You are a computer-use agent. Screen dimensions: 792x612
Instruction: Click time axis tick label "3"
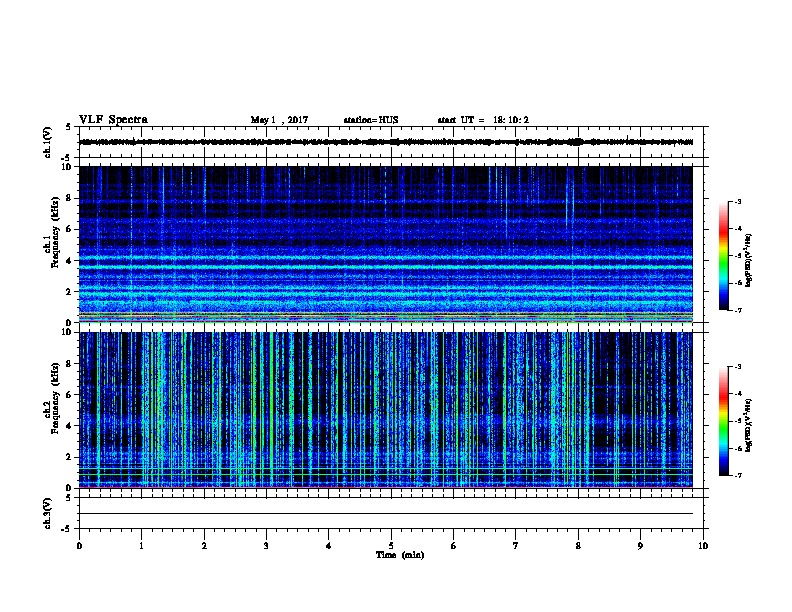[x=266, y=546]
